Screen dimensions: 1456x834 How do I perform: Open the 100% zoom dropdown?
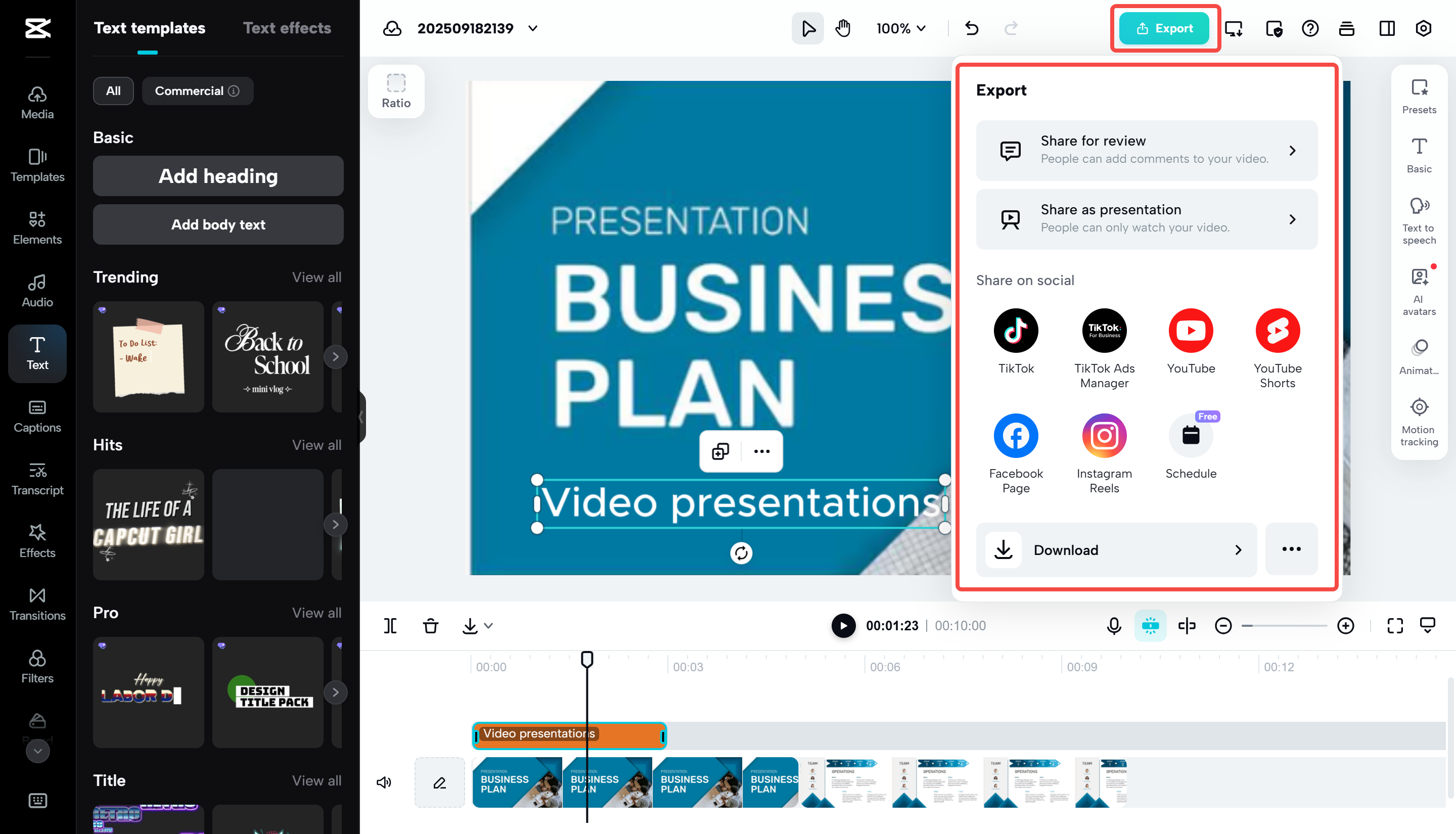[900, 28]
